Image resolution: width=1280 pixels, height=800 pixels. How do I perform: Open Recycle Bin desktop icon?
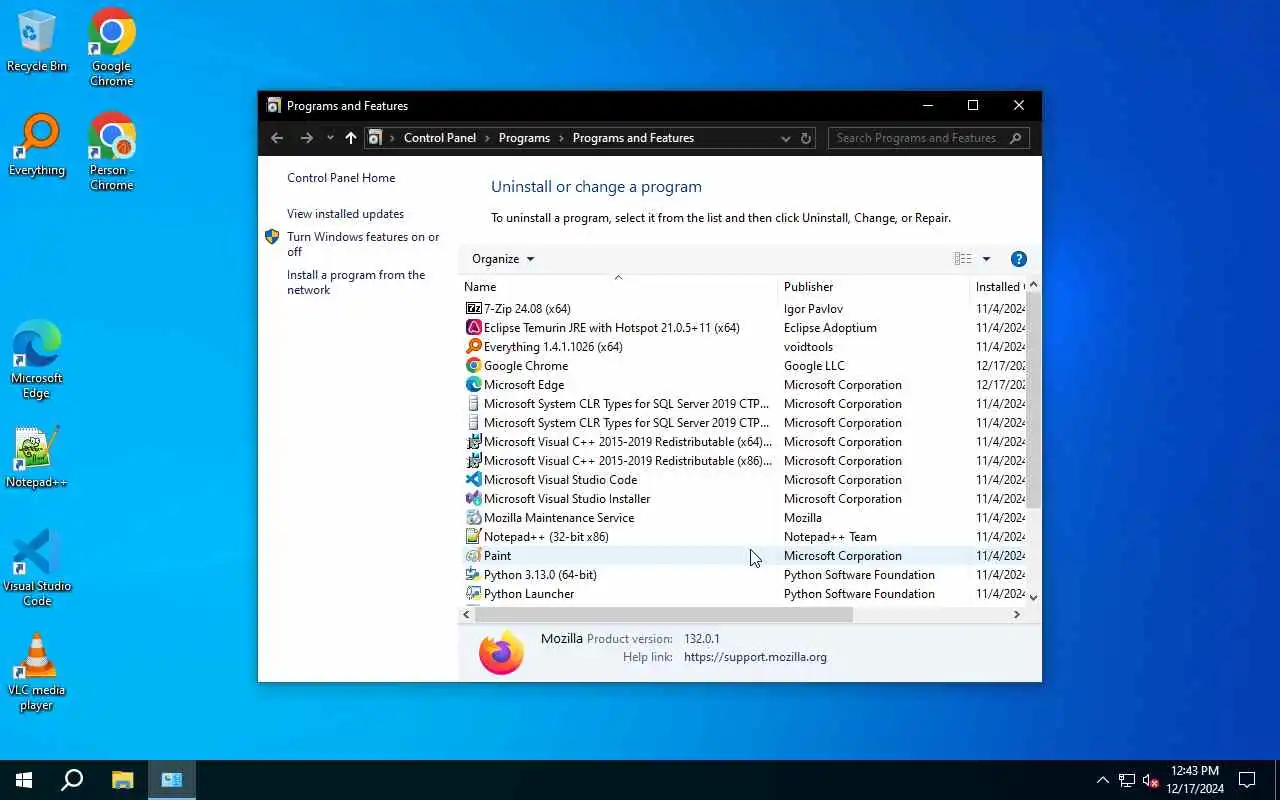click(37, 41)
